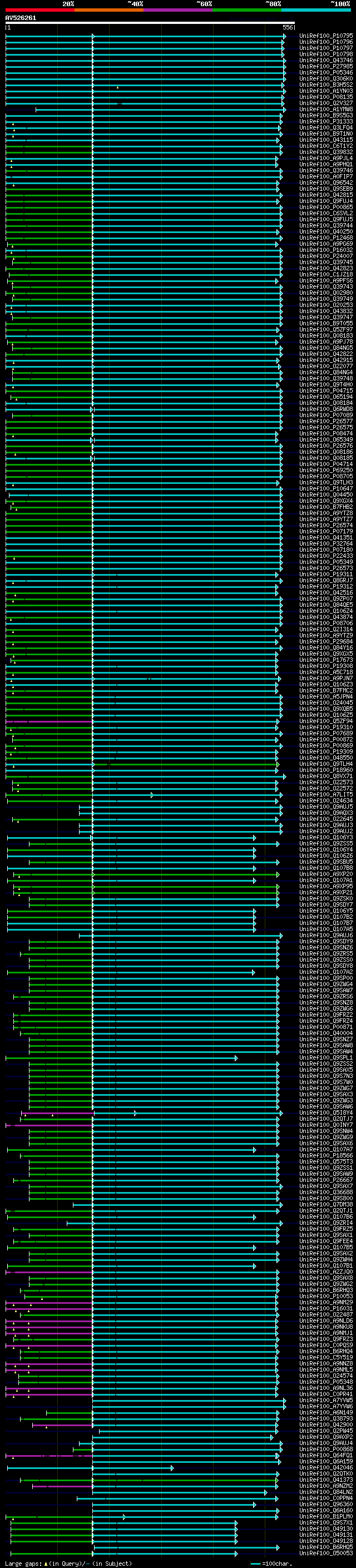Select the UniRef100_Q96360 label
Screen dimensions: 356x1568
(x=326, y=1504)
